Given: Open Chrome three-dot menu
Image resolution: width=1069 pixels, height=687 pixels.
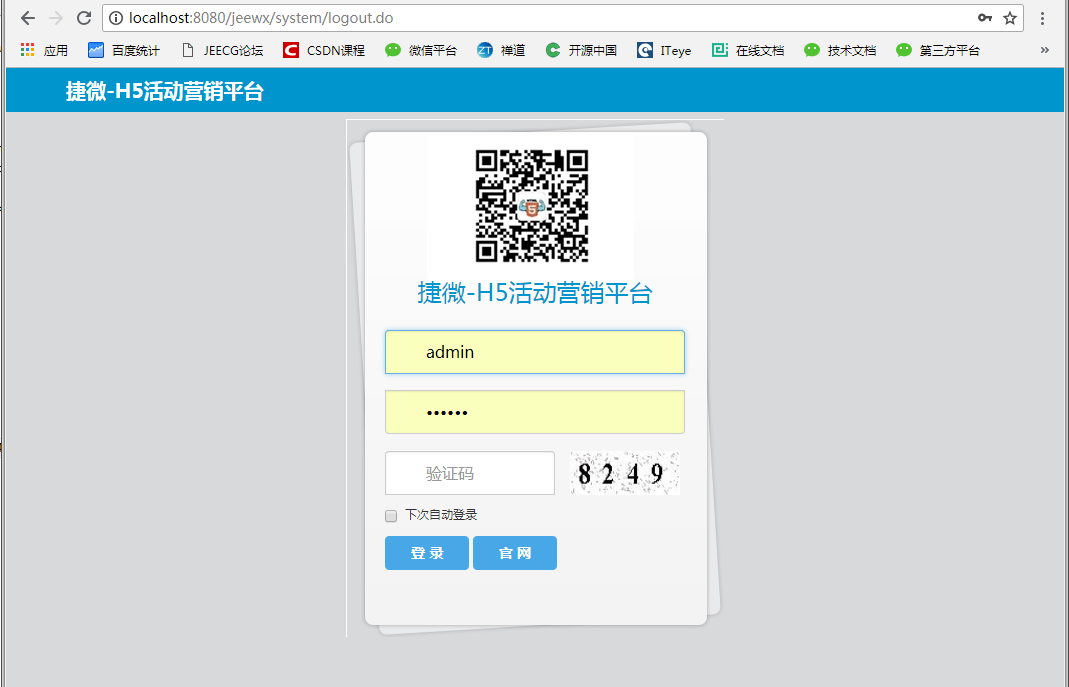Looking at the screenshot, I should click(1042, 18).
